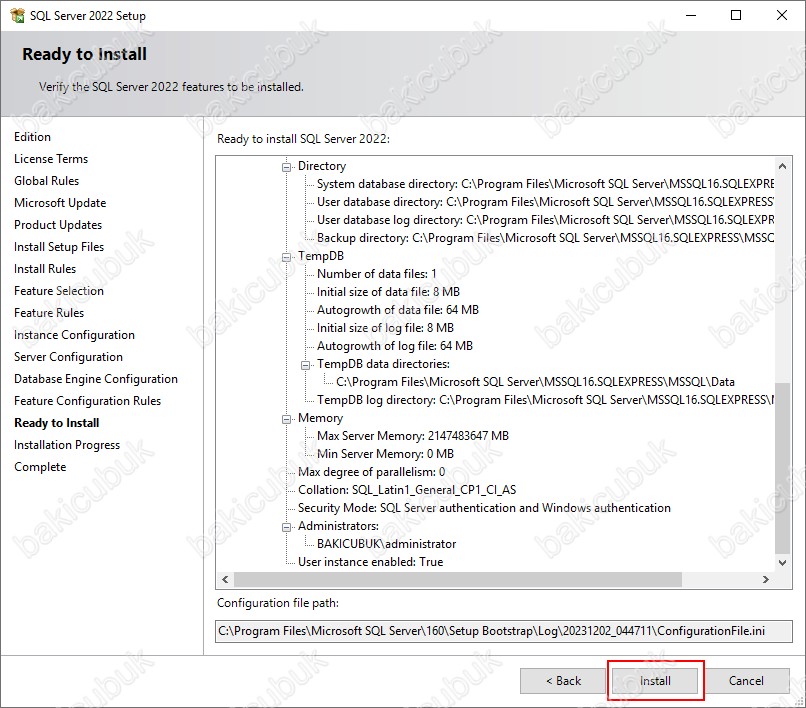Select Install Rules step
806x708 pixels.
[x=45, y=269]
